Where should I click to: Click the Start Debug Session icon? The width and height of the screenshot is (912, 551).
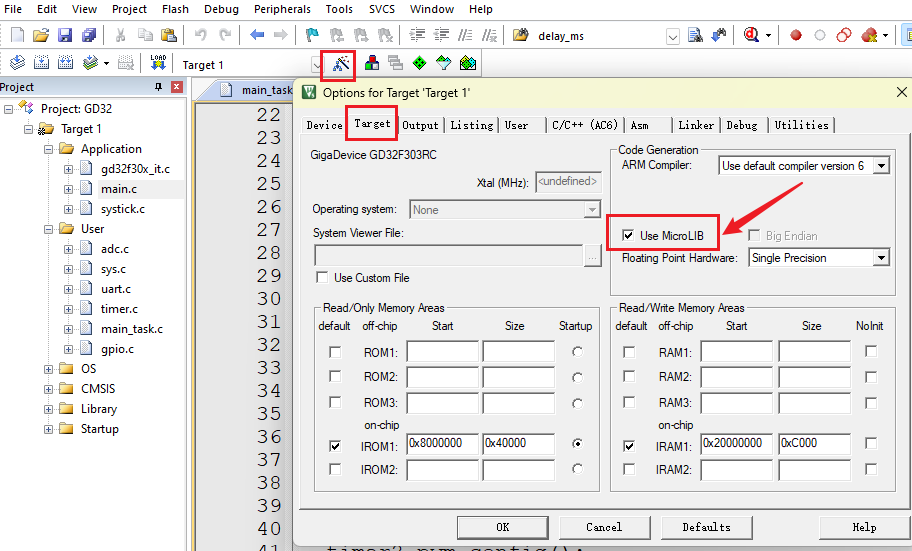751,35
